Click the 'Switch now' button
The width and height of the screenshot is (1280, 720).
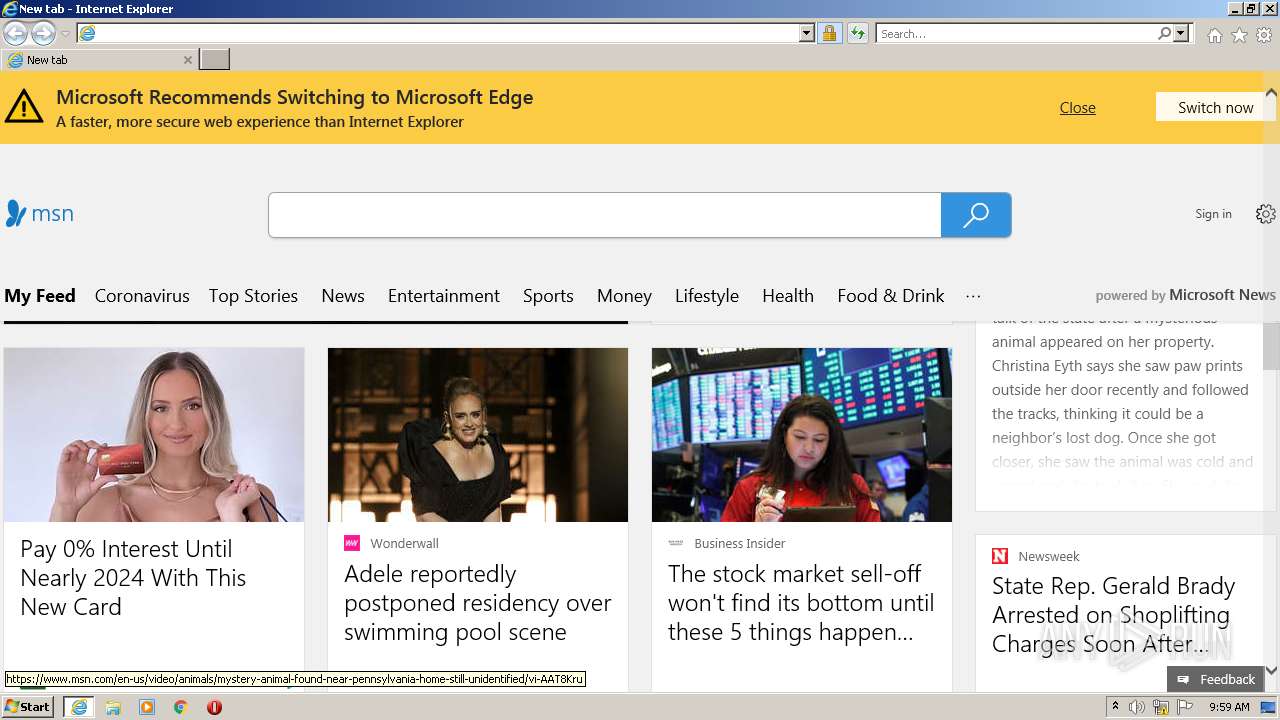[x=1215, y=108]
